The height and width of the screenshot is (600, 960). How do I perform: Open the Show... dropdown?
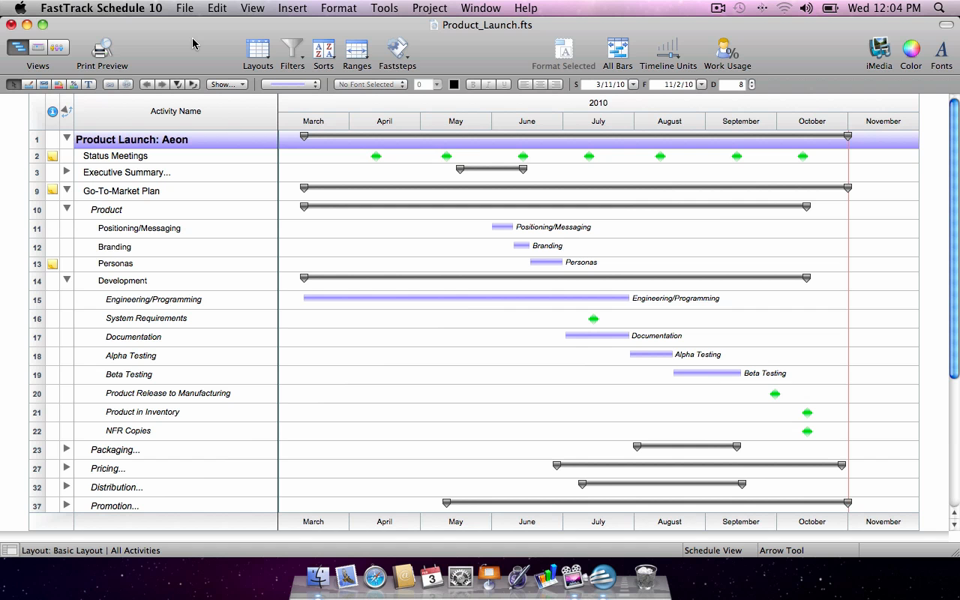click(227, 84)
